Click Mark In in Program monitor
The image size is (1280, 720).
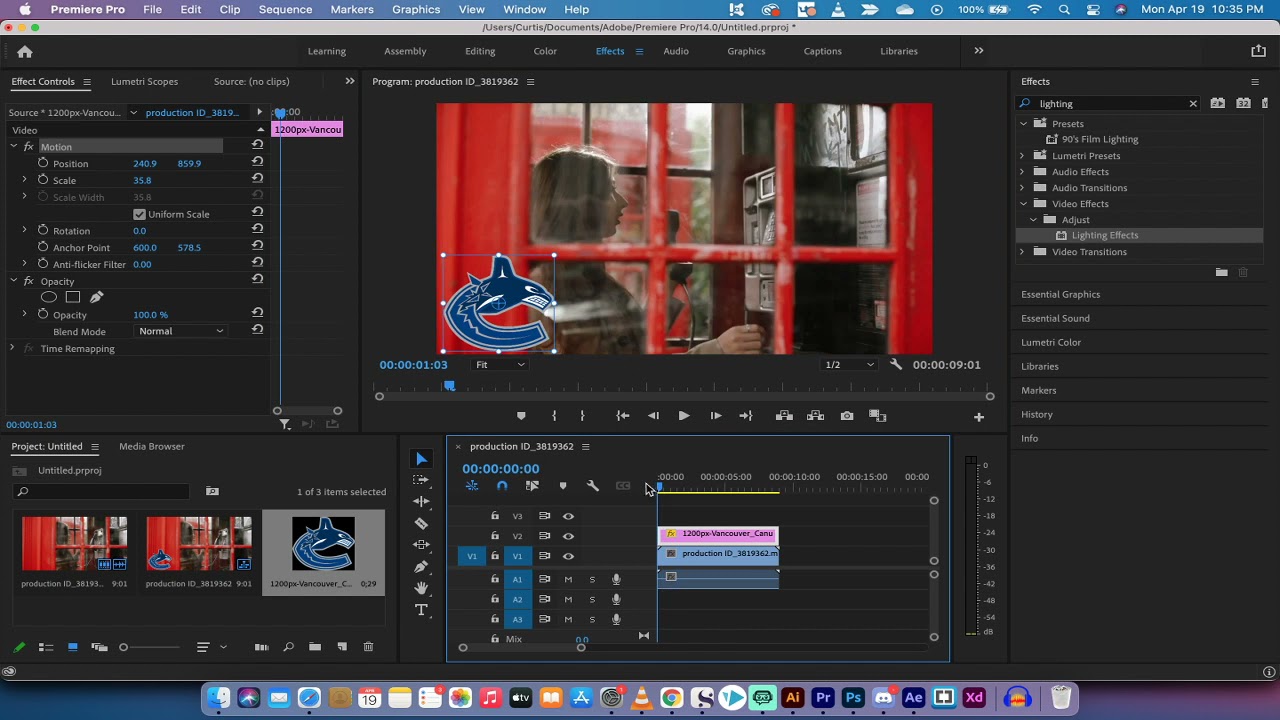[554, 416]
